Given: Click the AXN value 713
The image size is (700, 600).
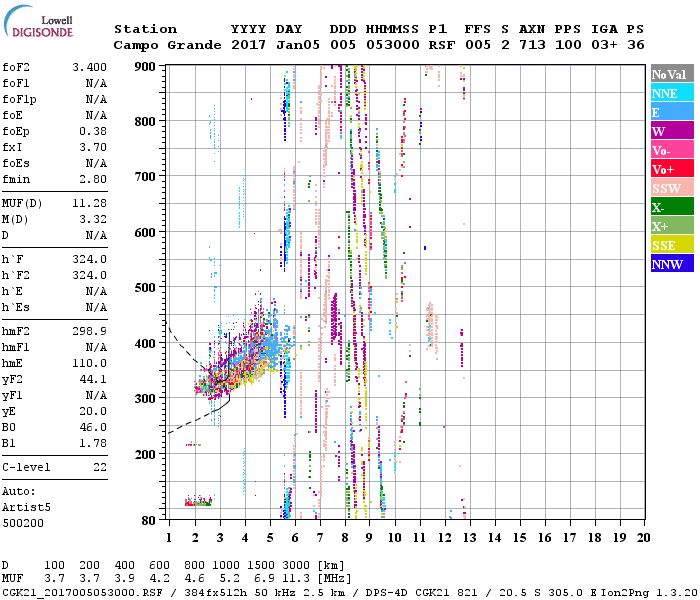Looking at the screenshot, I should 532,45.
